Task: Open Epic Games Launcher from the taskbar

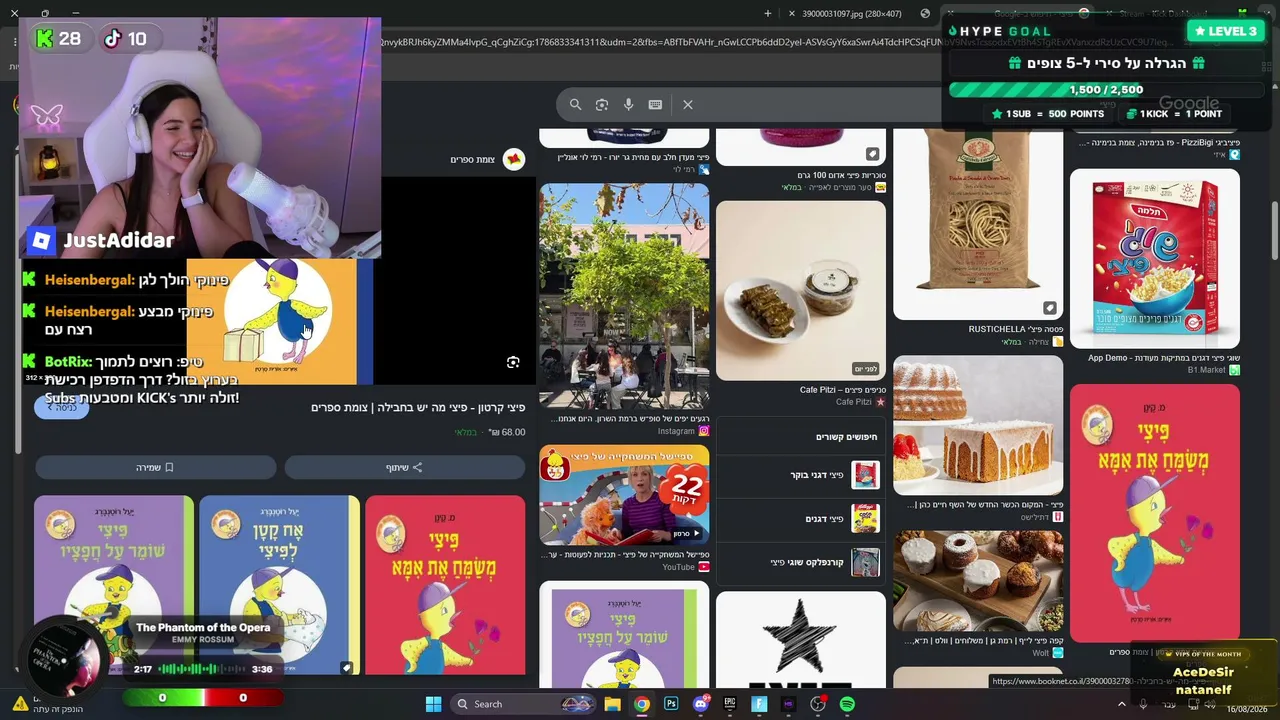Action: (x=729, y=704)
